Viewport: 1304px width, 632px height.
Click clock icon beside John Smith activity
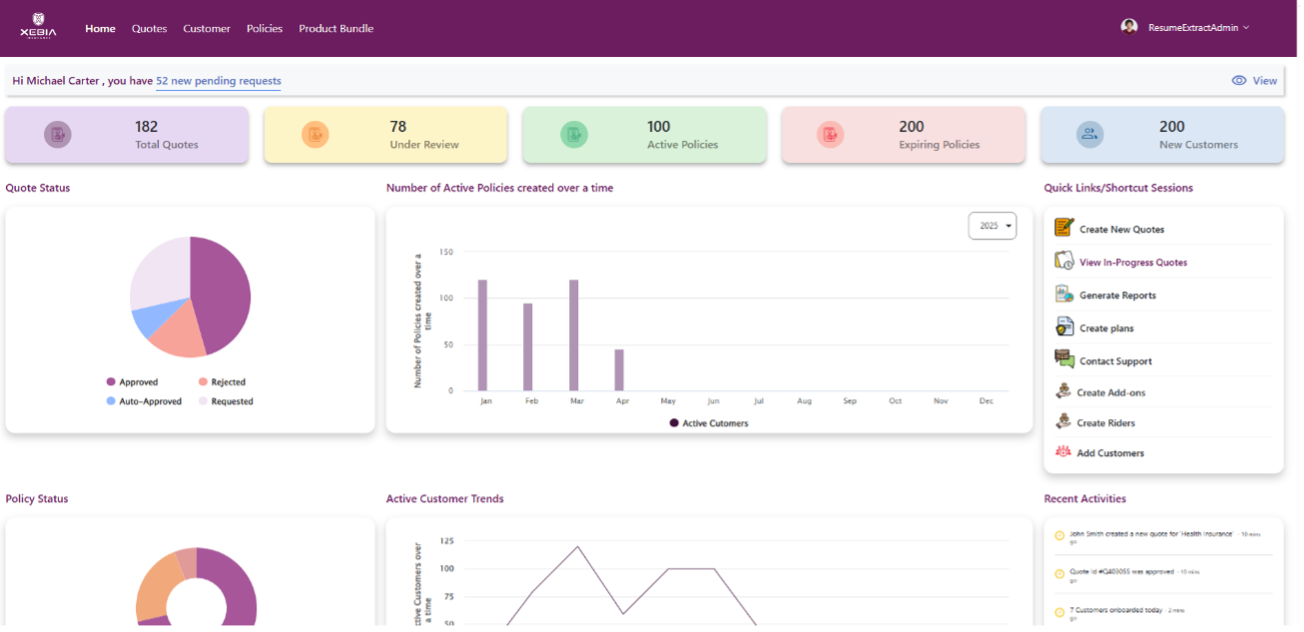tap(1059, 535)
